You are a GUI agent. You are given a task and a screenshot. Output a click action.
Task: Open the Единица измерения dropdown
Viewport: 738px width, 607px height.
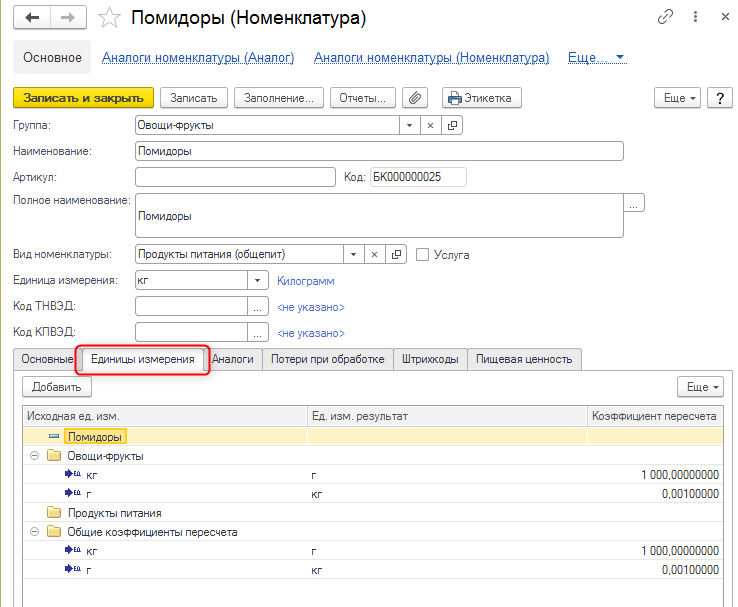pyautogui.click(x=259, y=281)
